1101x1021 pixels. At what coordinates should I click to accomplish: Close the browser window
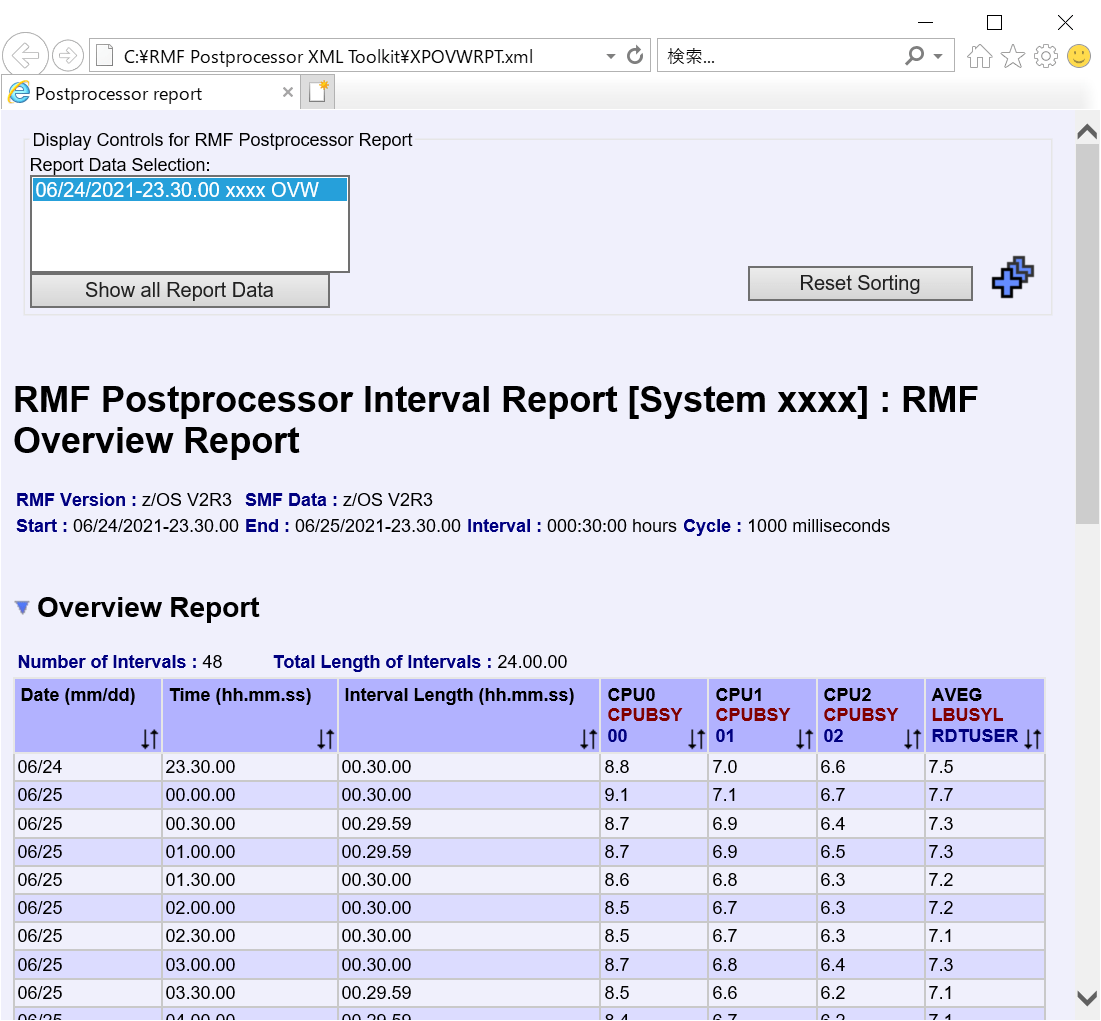click(x=1065, y=22)
